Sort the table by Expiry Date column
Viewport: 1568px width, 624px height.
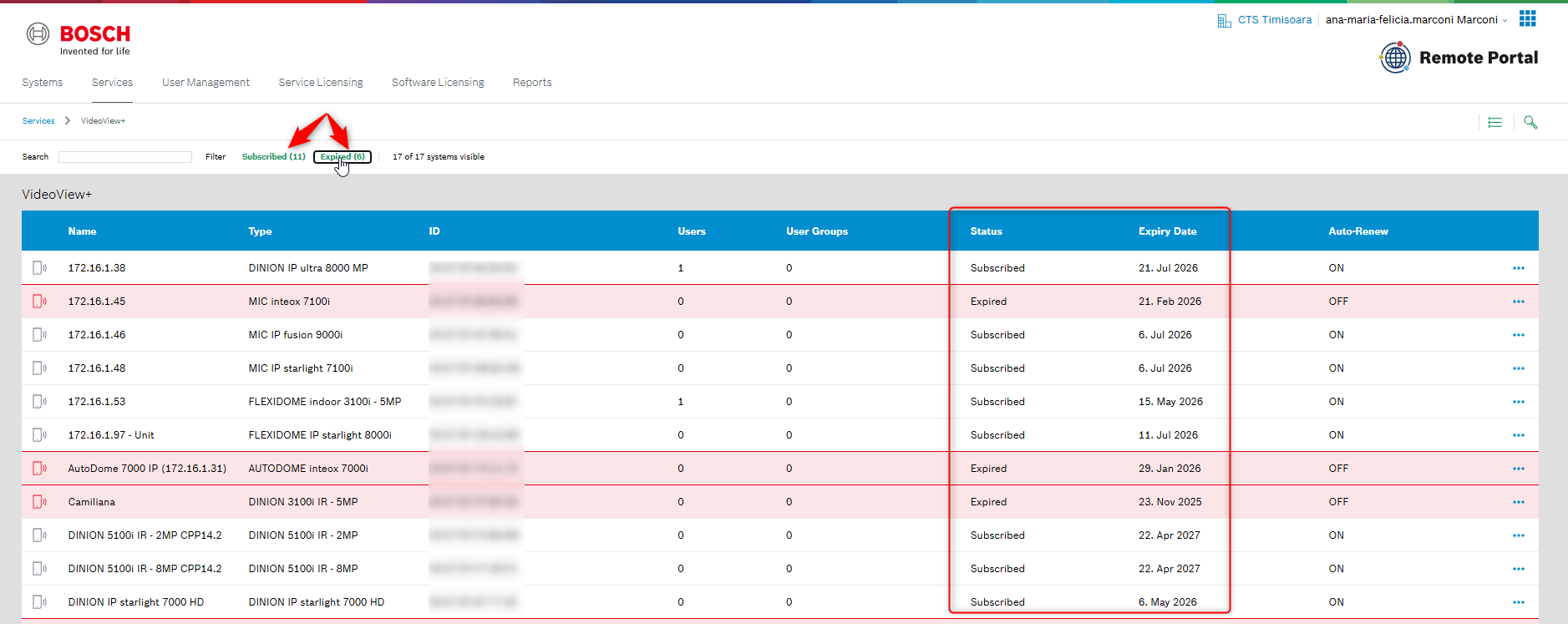(x=1167, y=231)
